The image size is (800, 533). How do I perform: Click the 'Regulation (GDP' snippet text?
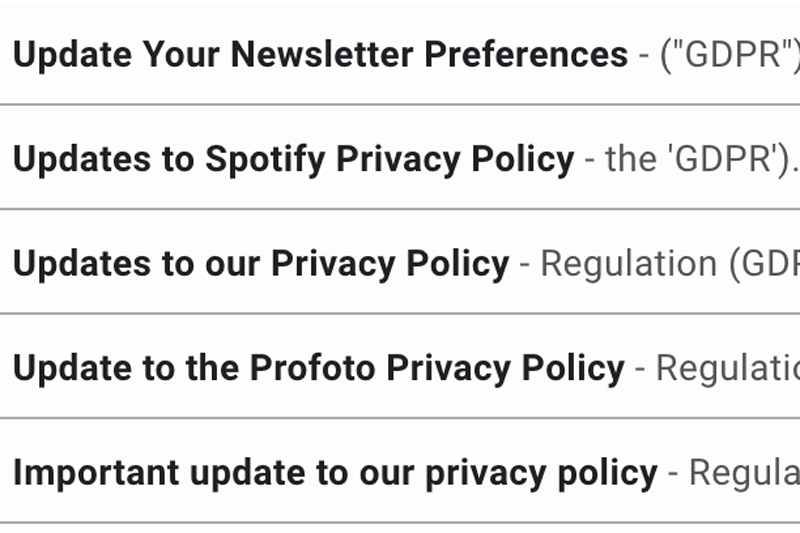[670, 263]
